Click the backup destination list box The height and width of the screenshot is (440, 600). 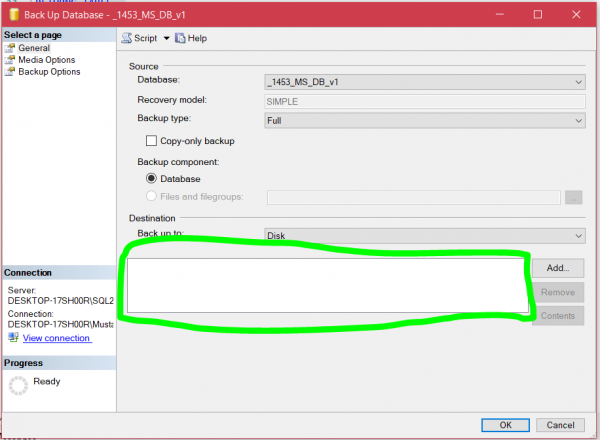click(328, 285)
